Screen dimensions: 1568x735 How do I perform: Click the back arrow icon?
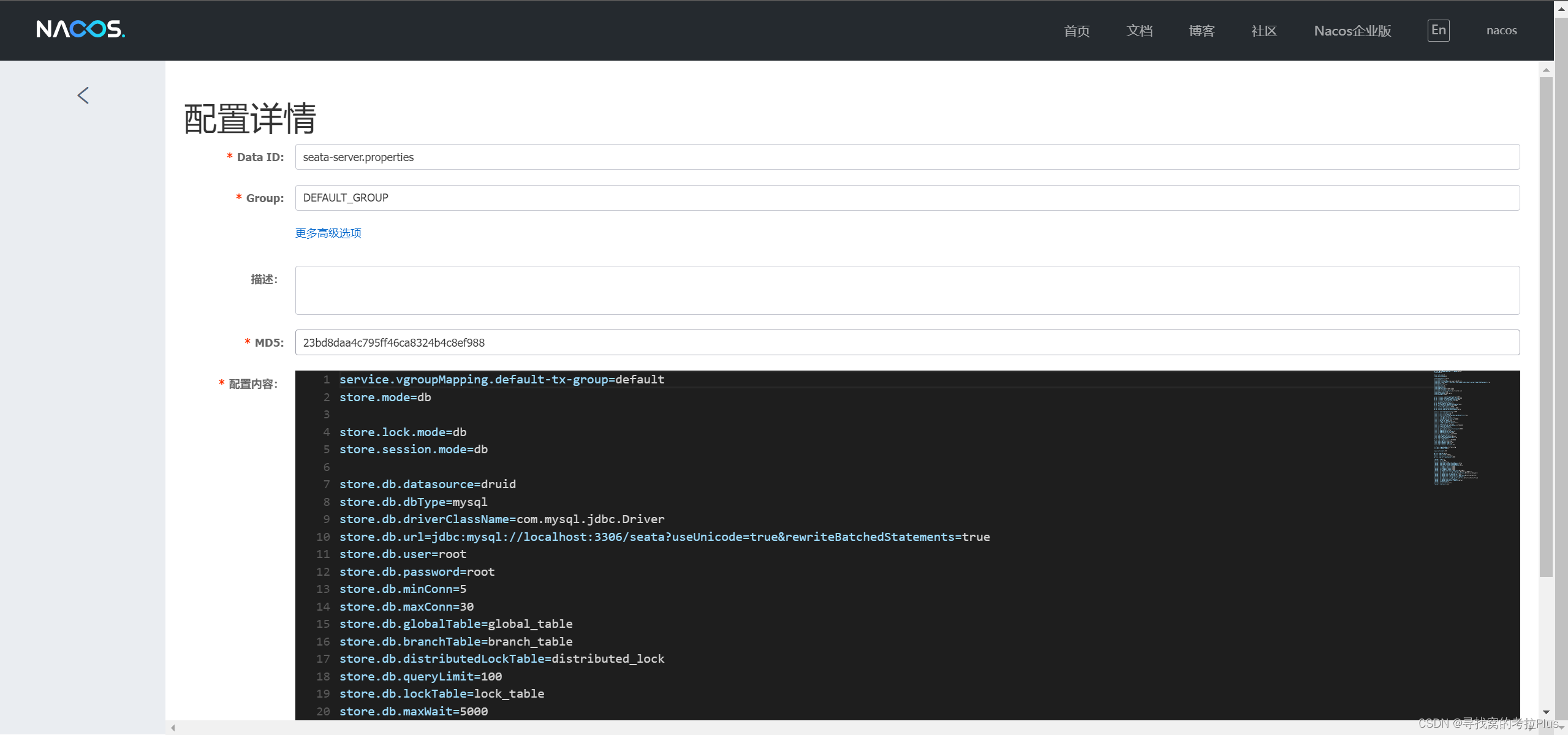tap(83, 95)
